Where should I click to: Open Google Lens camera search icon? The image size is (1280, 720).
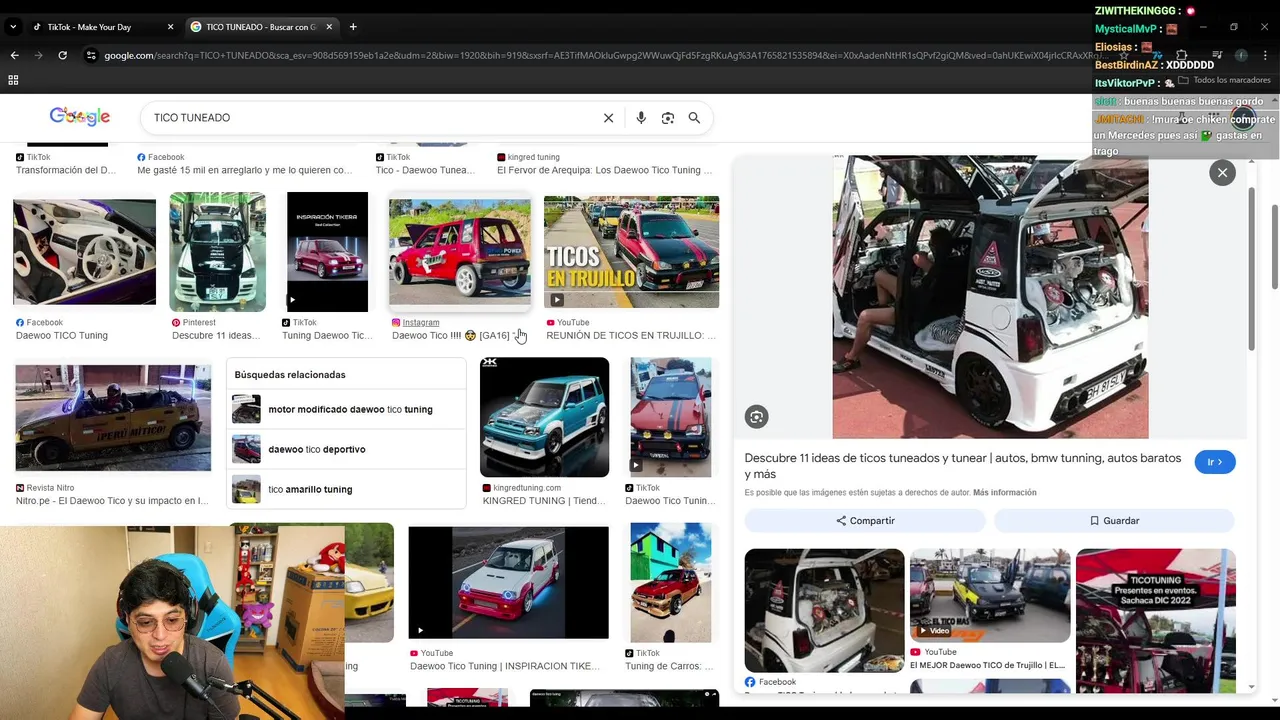click(668, 118)
